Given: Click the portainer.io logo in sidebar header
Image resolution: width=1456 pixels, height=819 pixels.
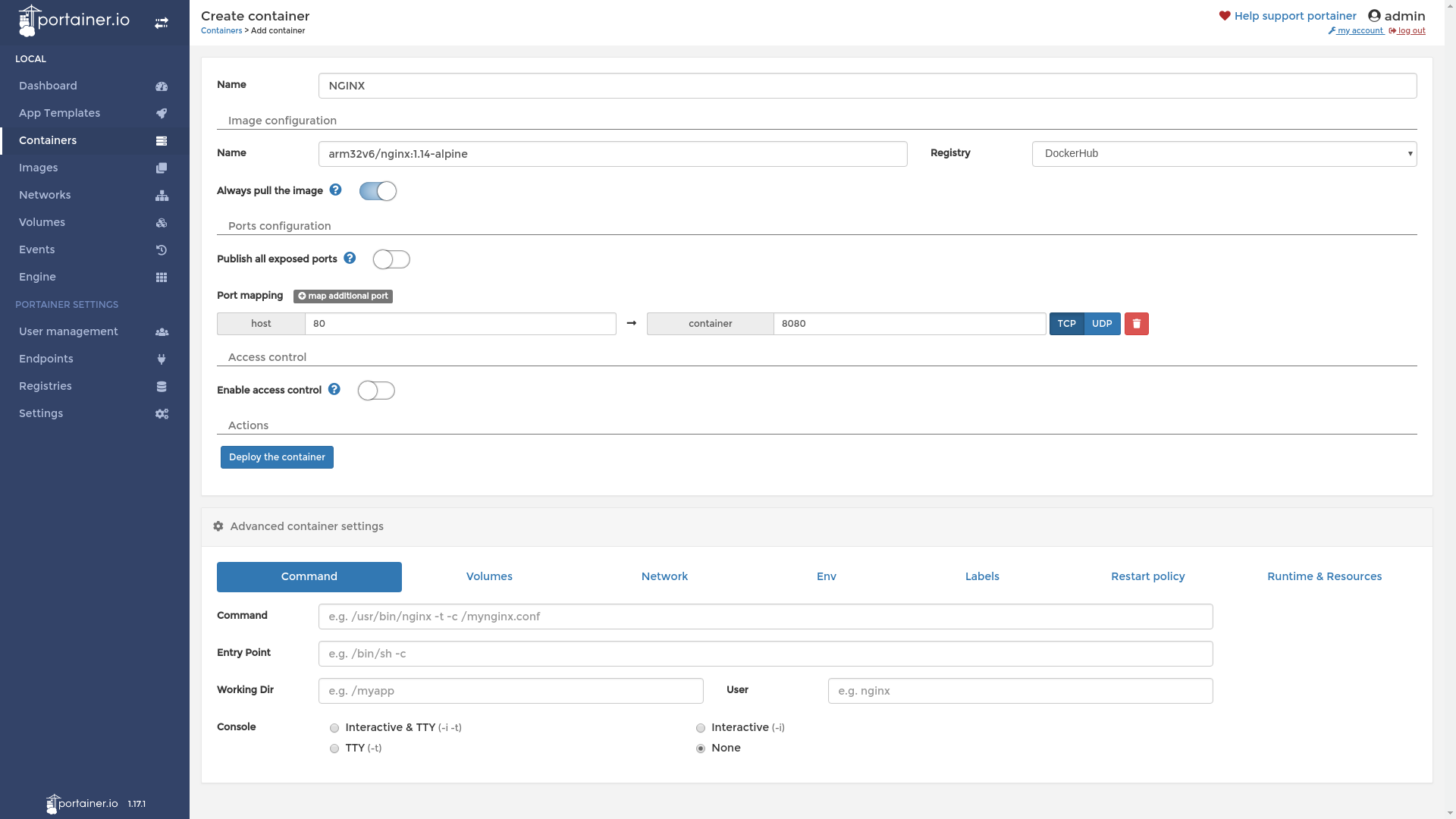Looking at the screenshot, I should 74,20.
